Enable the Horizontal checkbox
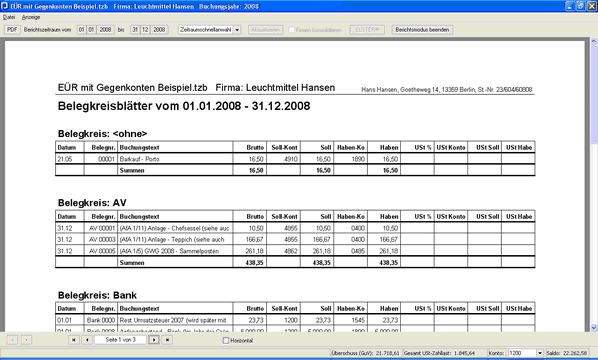The width and height of the screenshot is (598, 360). (x=226, y=340)
